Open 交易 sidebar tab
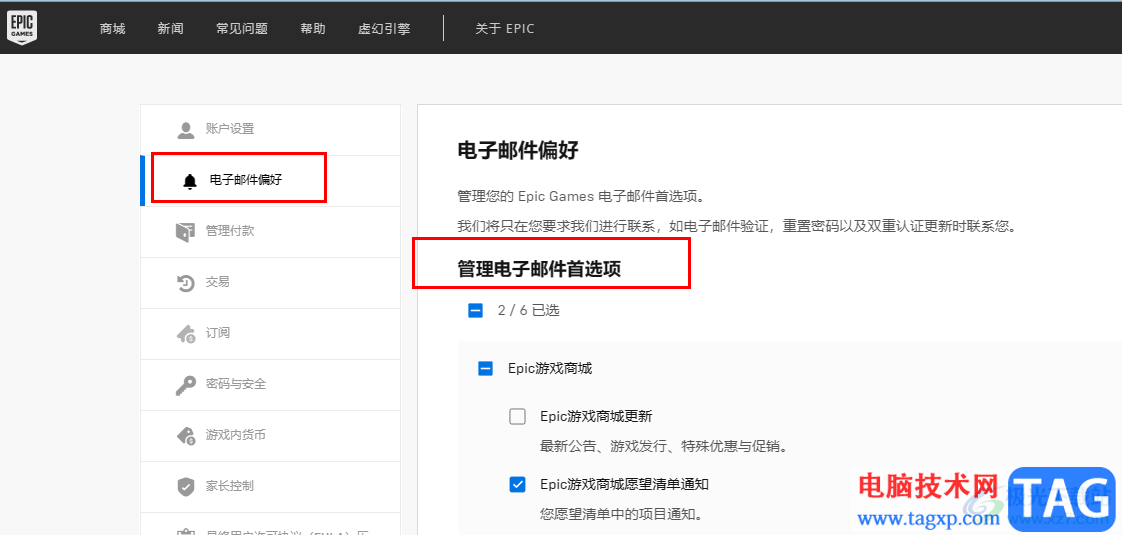Screen dimensions: 1122x535 click(x=270, y=283)
